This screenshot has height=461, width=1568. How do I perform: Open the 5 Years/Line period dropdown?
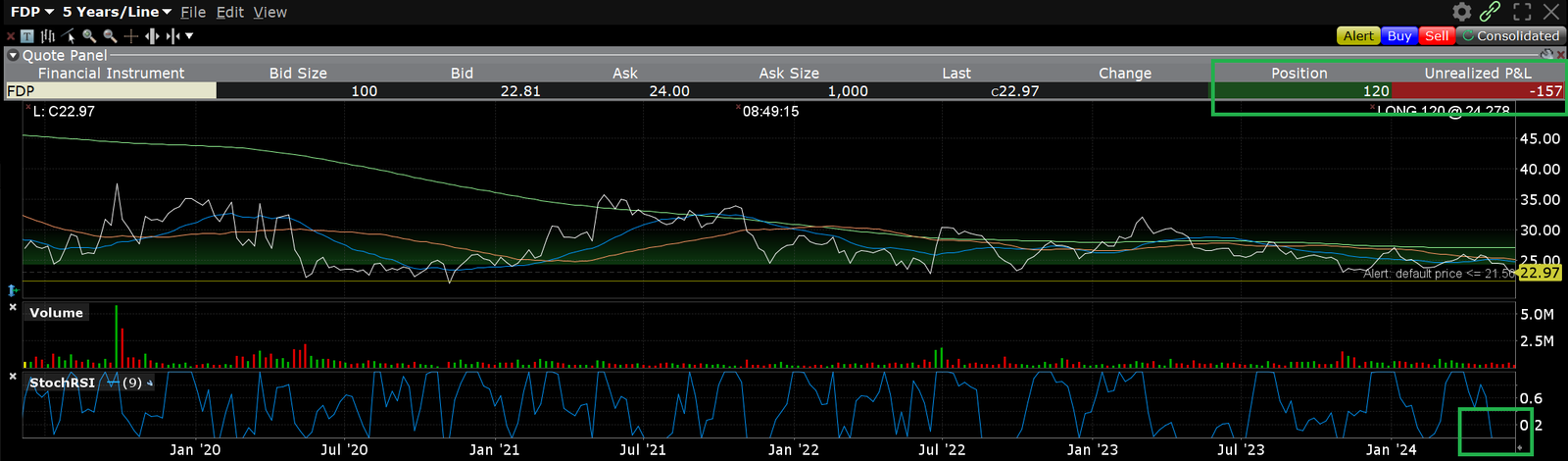(x=117, y=12)
